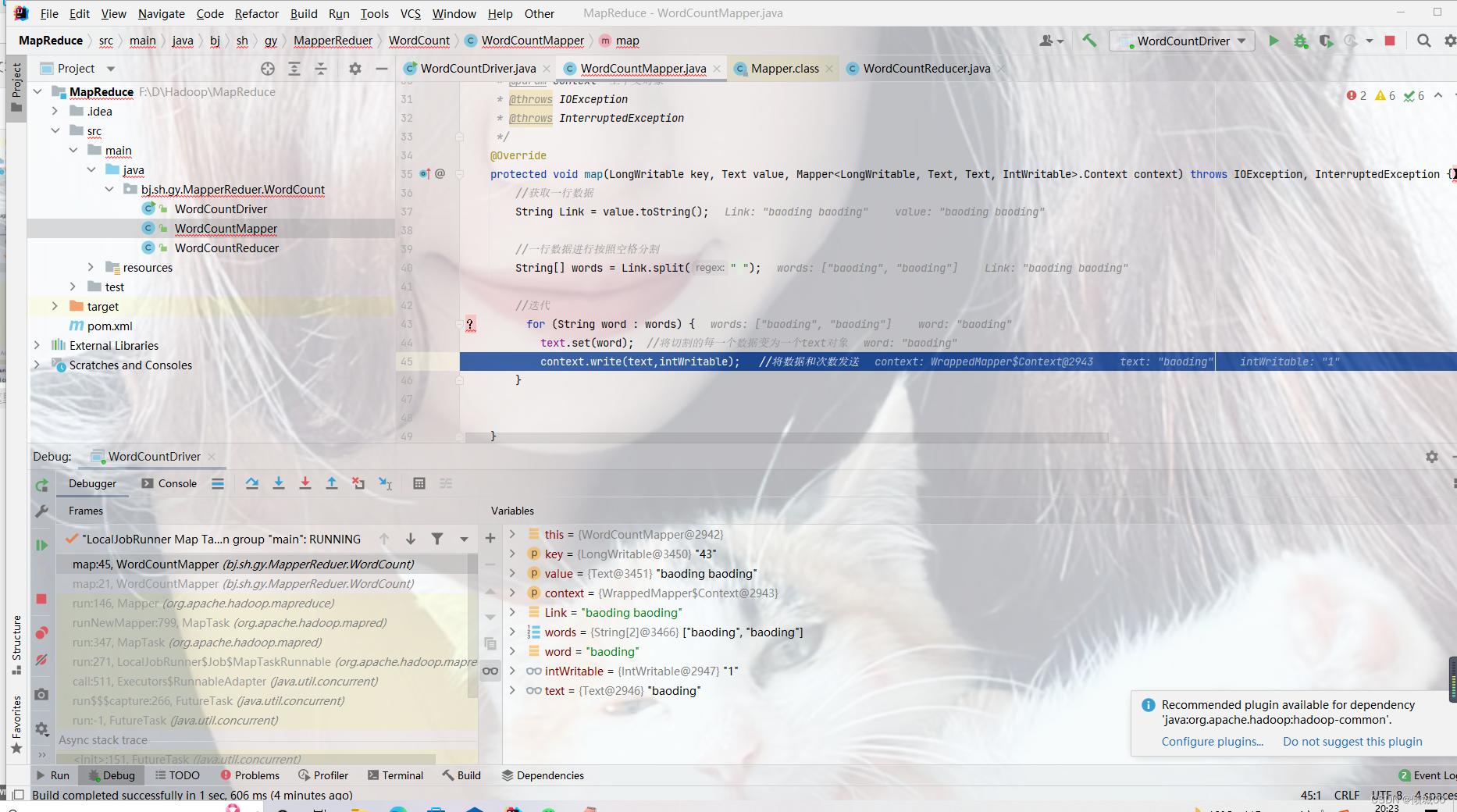Click Force Step Into red arrow icon
Screen dimensions: 1457x812
click(x=305, y=483)
